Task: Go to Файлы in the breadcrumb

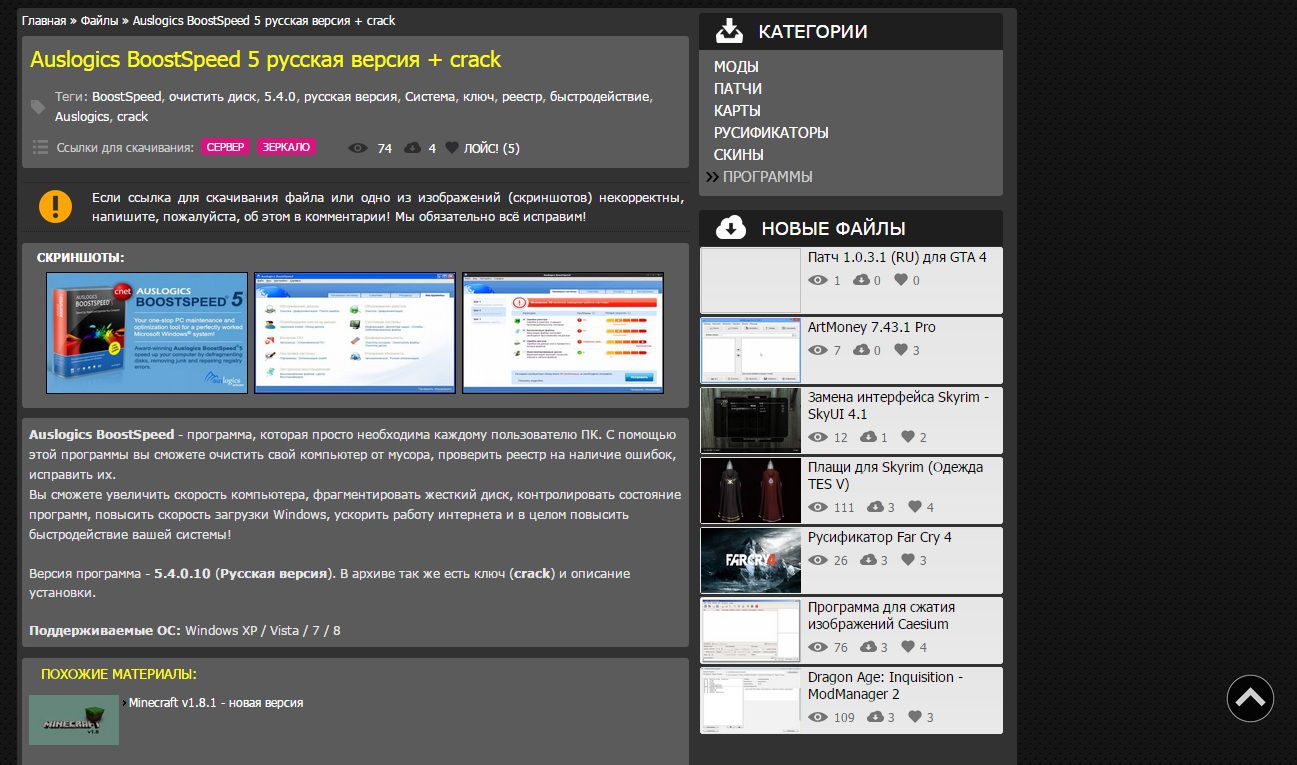Action: pos(100,20)
